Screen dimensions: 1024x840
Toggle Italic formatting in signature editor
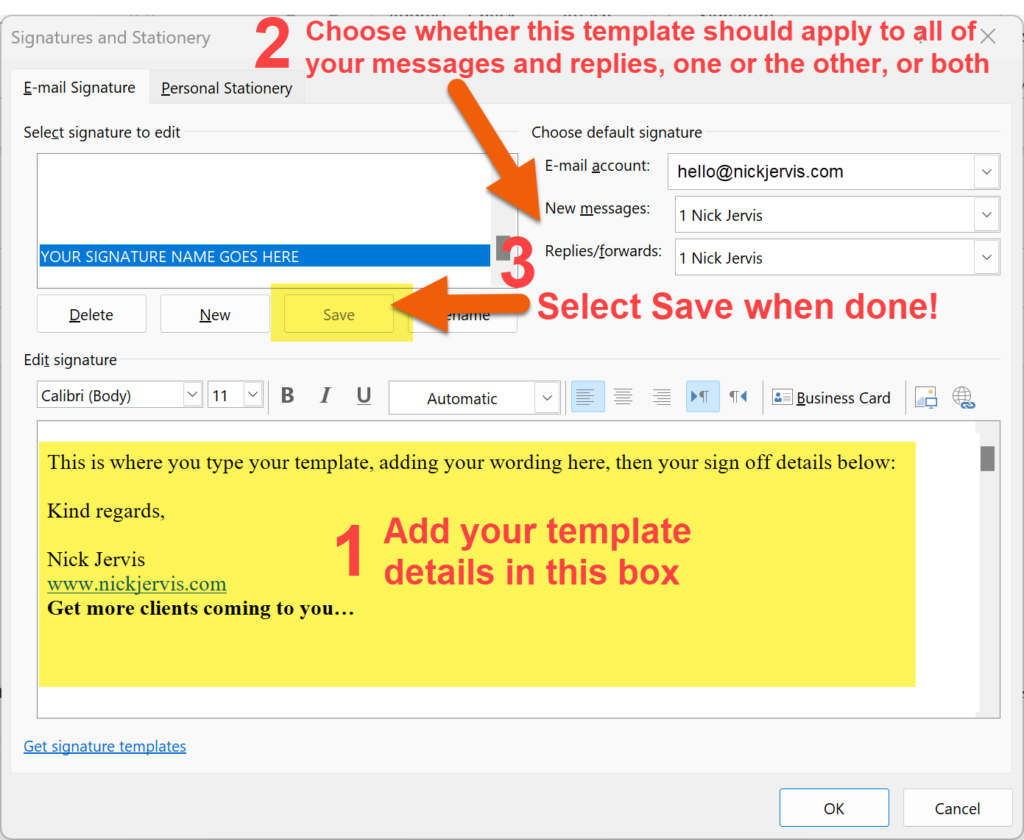pos(325,396)
